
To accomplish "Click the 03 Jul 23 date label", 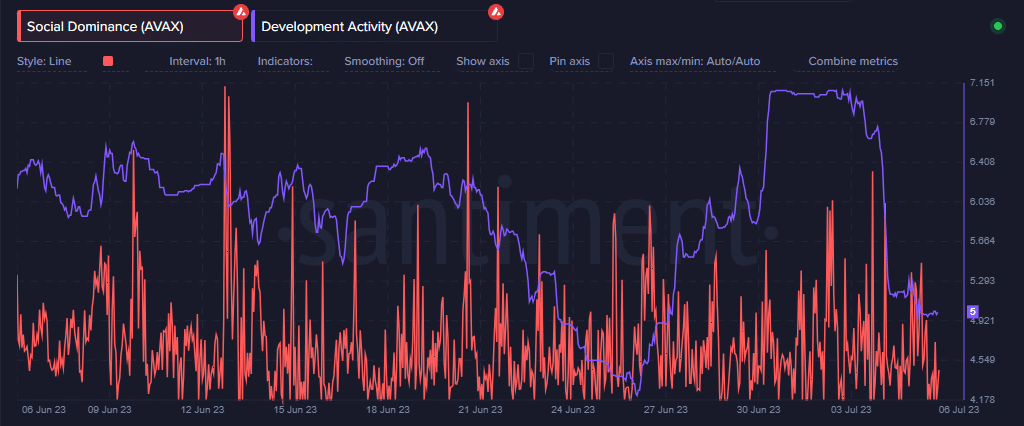I will pos(851,410).
